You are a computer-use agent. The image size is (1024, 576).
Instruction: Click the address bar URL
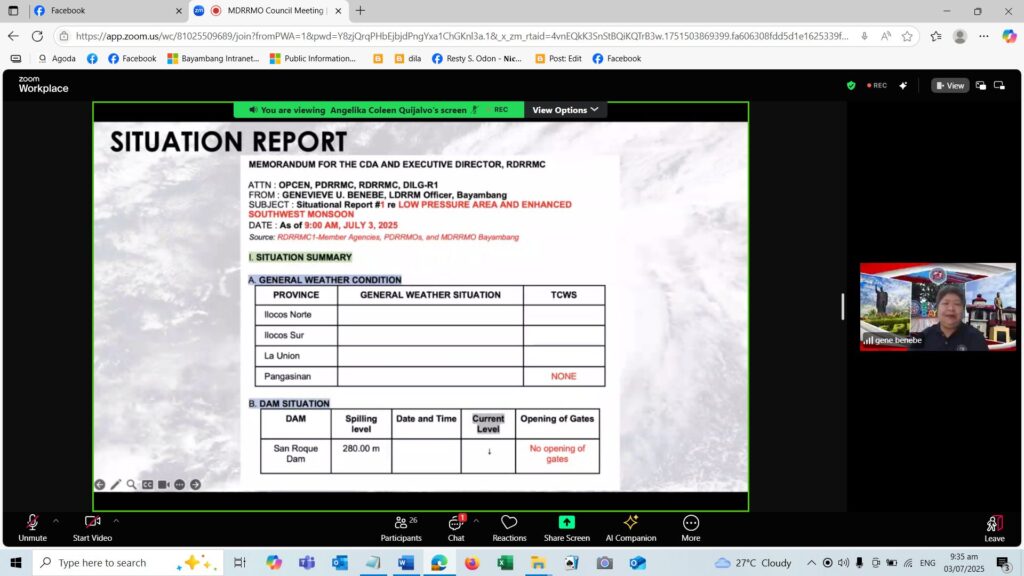[x=462, y=36]
